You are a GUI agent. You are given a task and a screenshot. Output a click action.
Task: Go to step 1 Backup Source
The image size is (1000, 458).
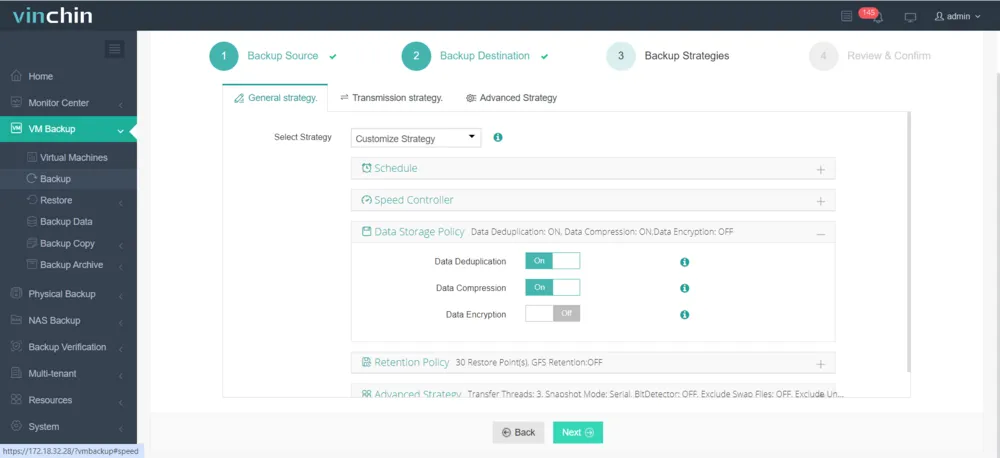272,56
